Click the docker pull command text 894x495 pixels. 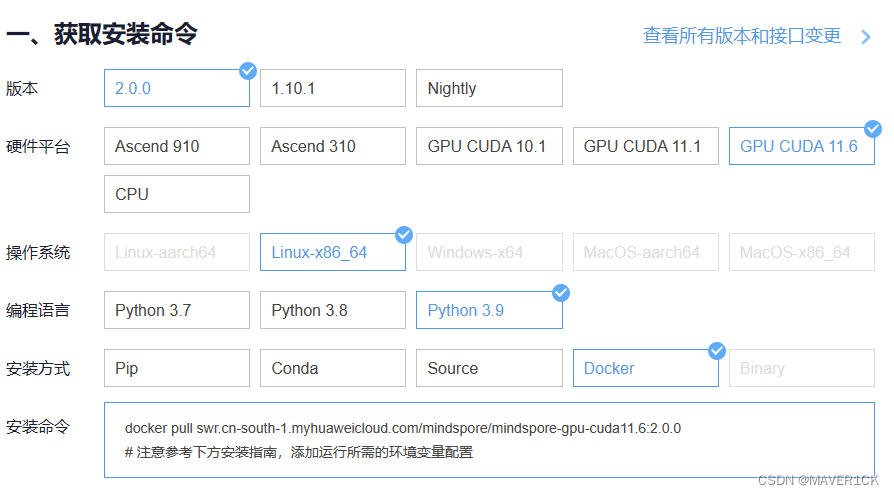pyautogui.click(x=403, y=428)
